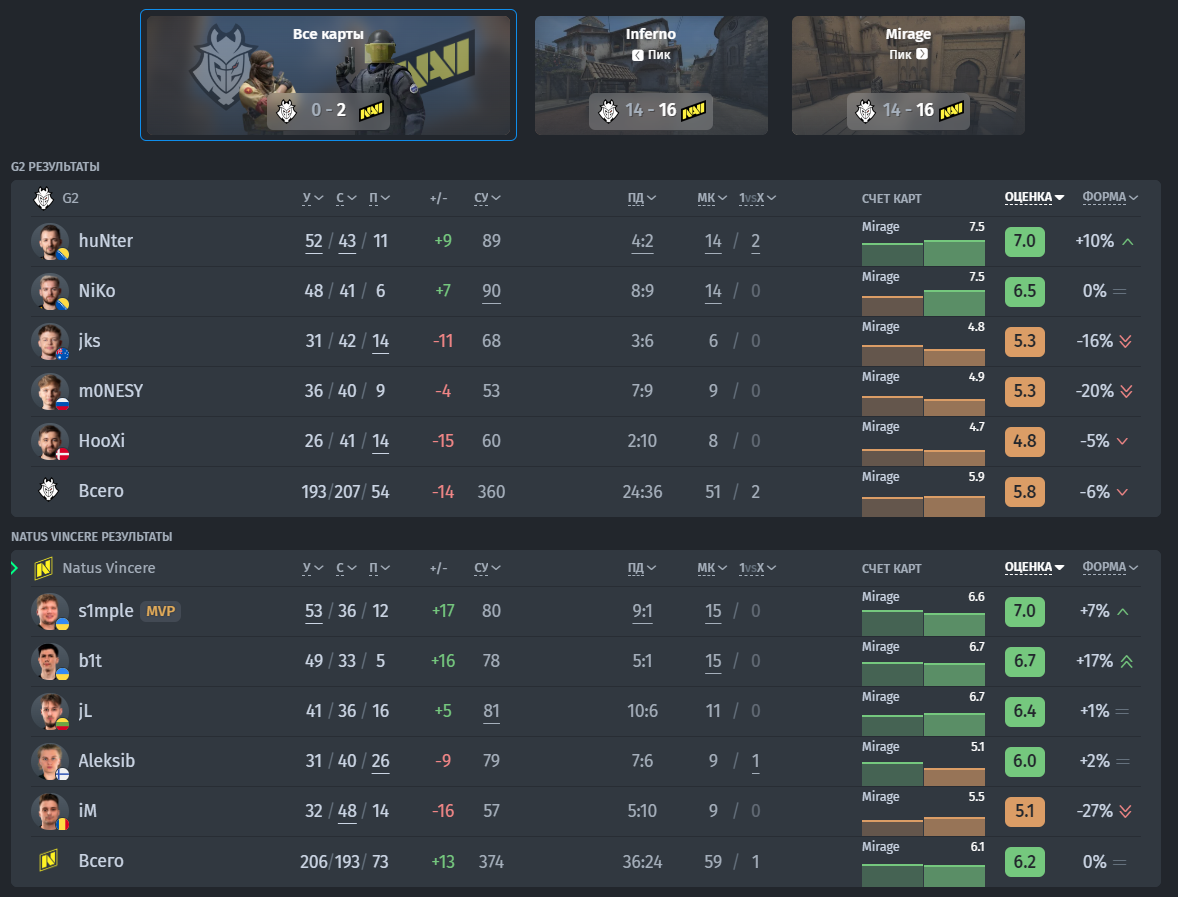Open NiKo's player profile link
Screen dimensions: 1178x897
[97, 291]
